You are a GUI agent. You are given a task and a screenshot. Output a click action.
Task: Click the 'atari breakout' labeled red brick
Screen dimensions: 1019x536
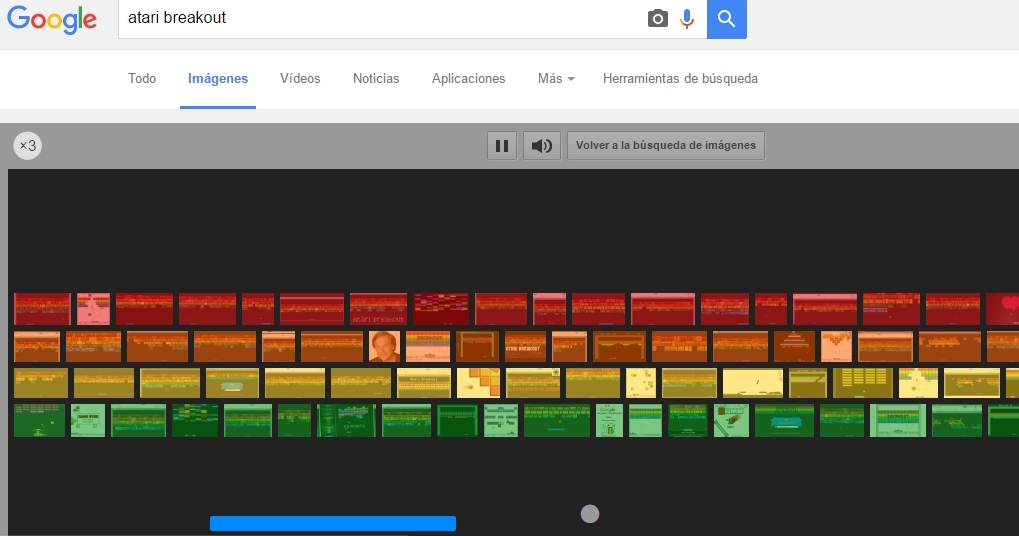click(378, 309)
